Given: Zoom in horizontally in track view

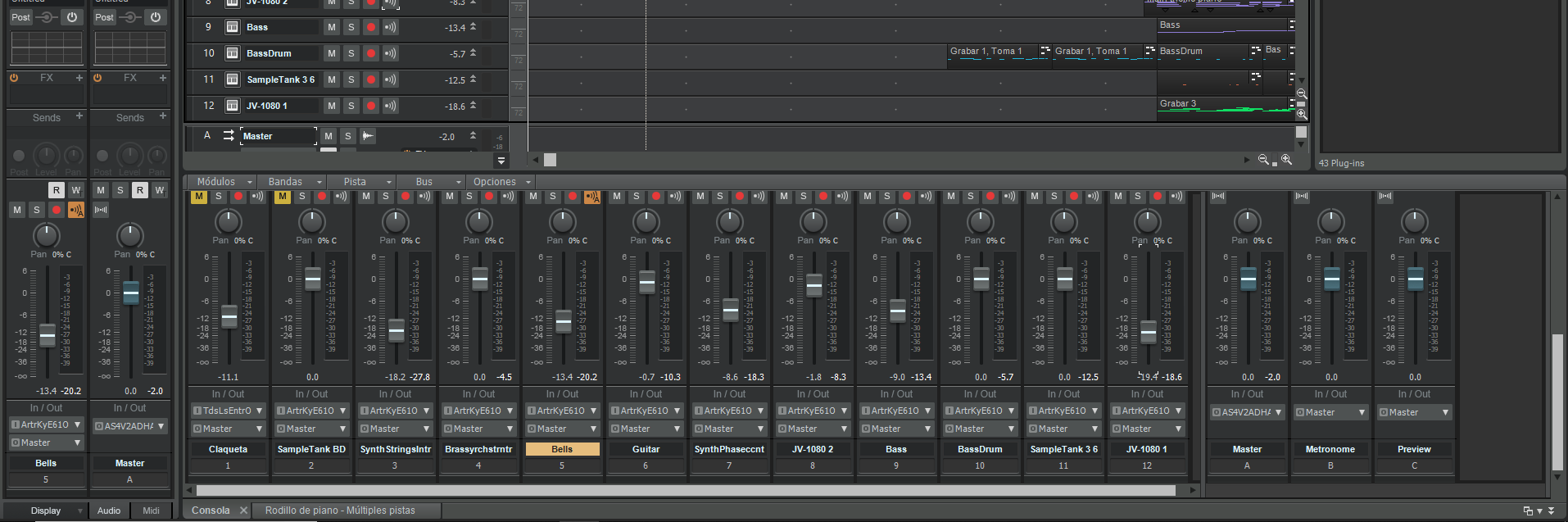Looking at the screenshot, I should click(x=1287, y=160).
